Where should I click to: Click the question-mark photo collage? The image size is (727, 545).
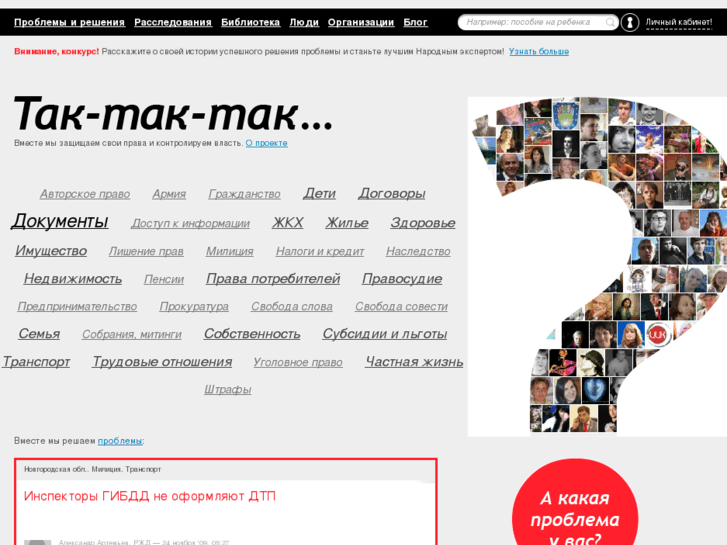point(597,267)
